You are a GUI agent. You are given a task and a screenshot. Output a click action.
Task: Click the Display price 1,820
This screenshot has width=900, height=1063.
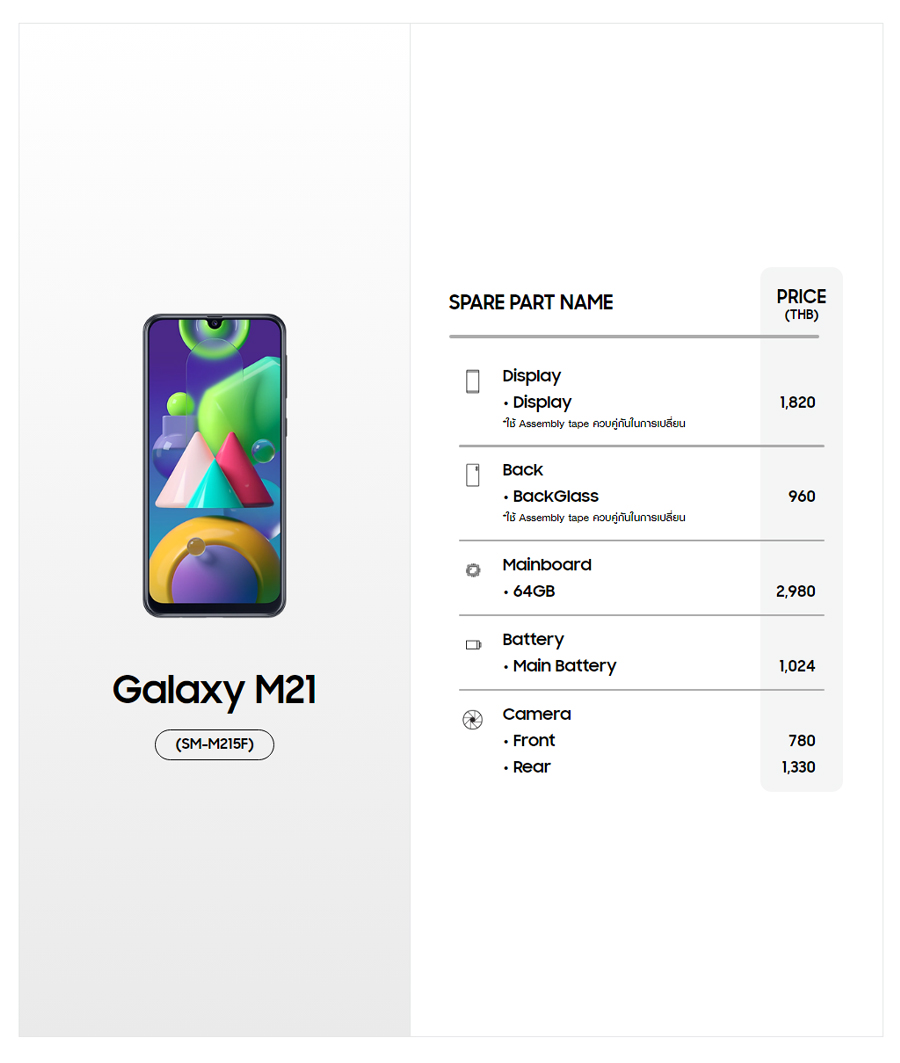pyautogui.click(x=797, y=402)
